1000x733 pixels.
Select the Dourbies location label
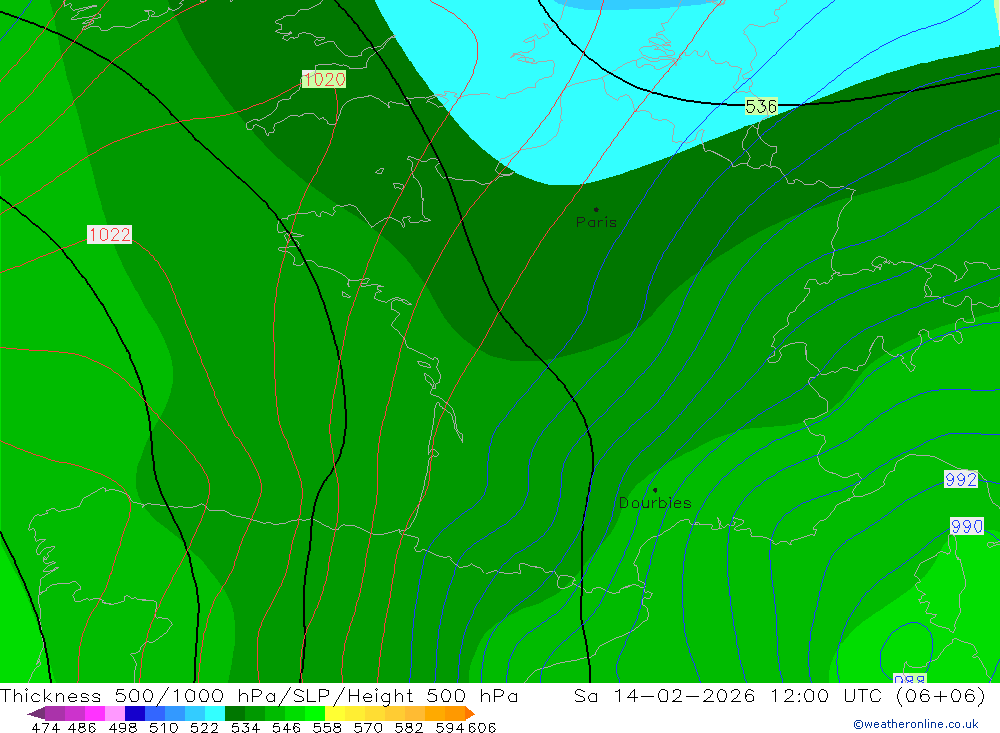coord(655,503)
